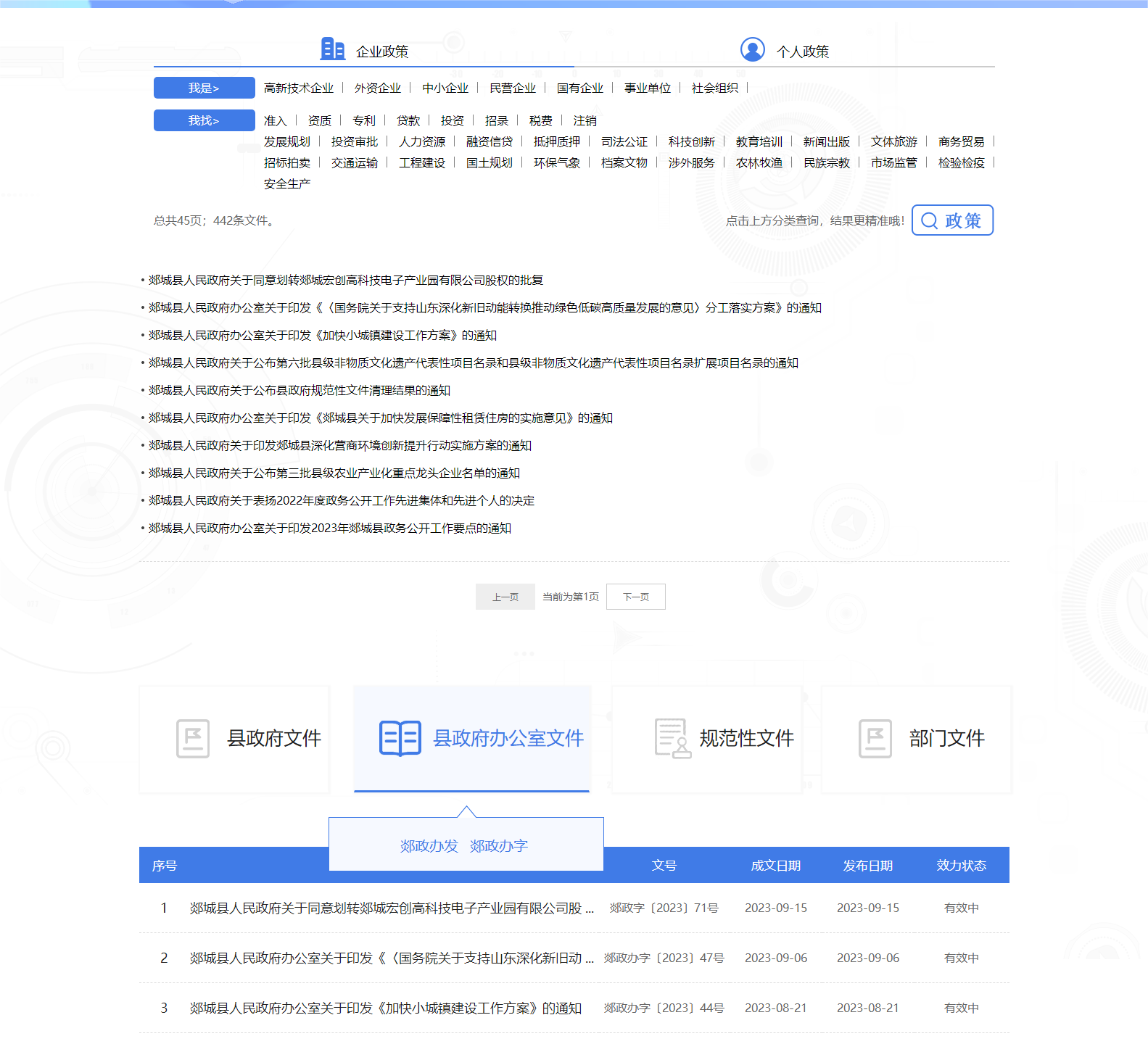Open list item about 规范性文件清理结果

point(300,390)
